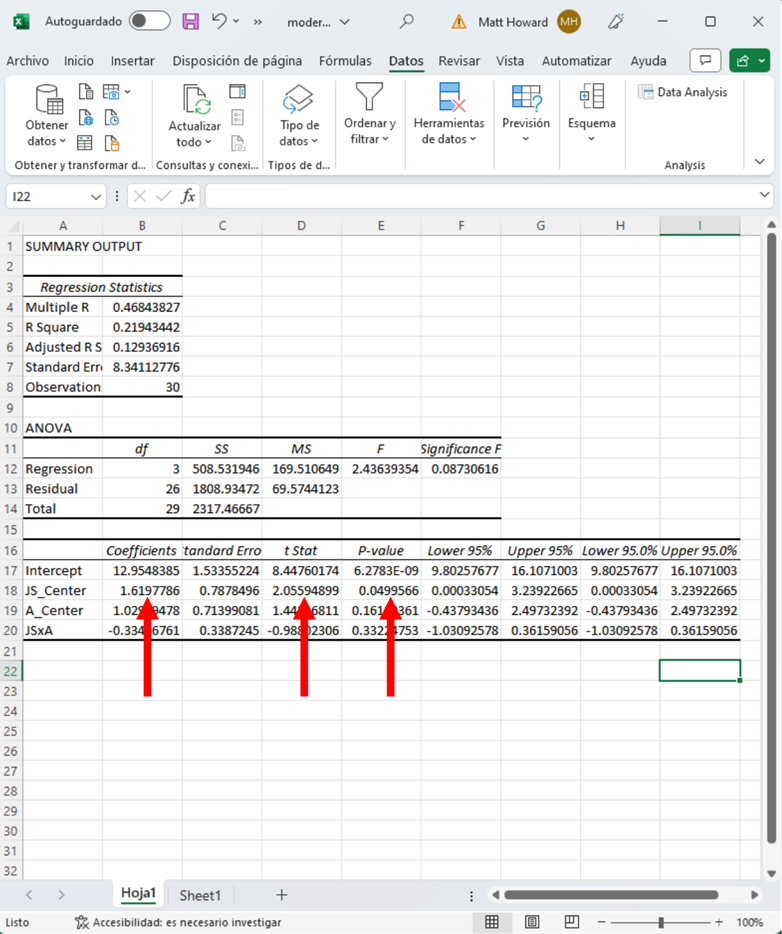The width and height of the screenshot is (782, 934).
Task: Toggle the Autoguardado switch
Action: (x=149, y=21)
